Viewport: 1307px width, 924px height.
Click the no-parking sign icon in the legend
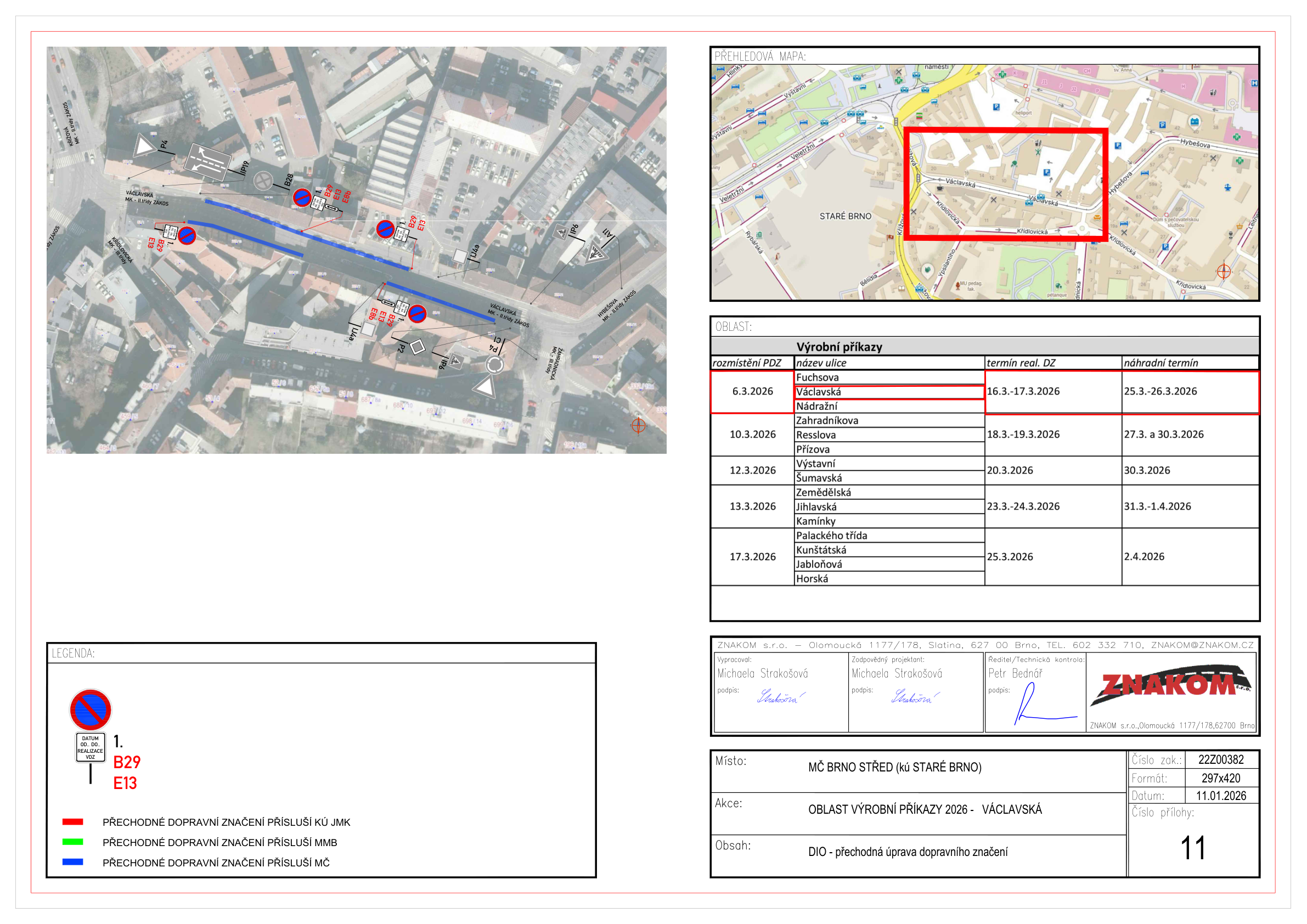(91, 710)
